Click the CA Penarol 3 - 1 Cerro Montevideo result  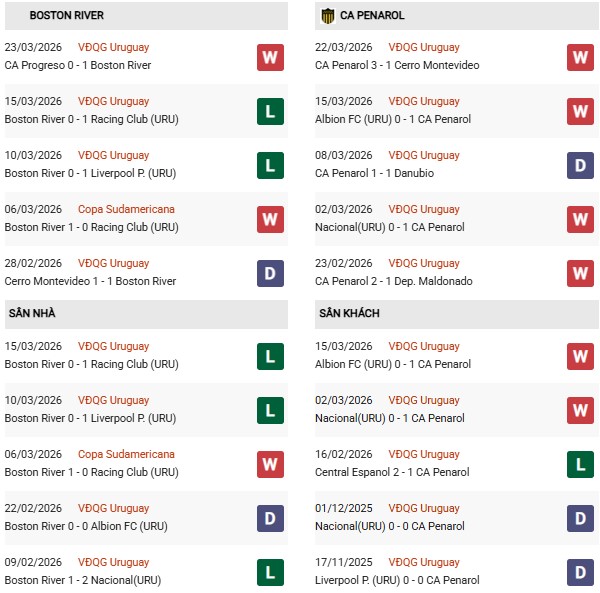397,65
